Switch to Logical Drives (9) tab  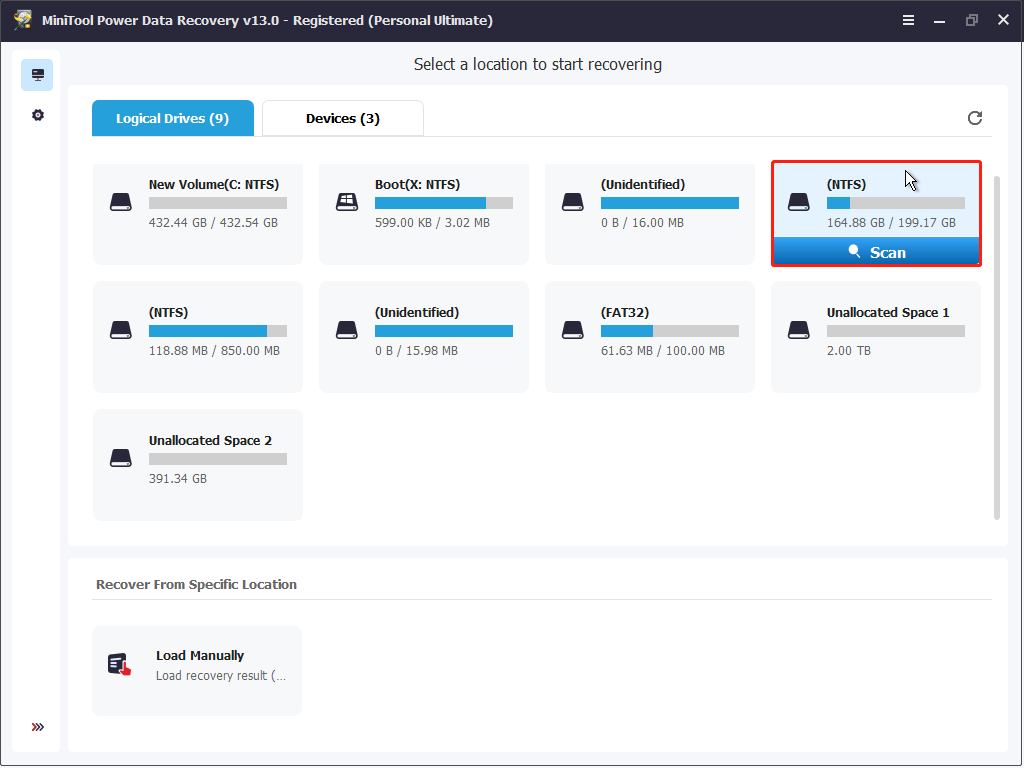click(x=172, y=118)
